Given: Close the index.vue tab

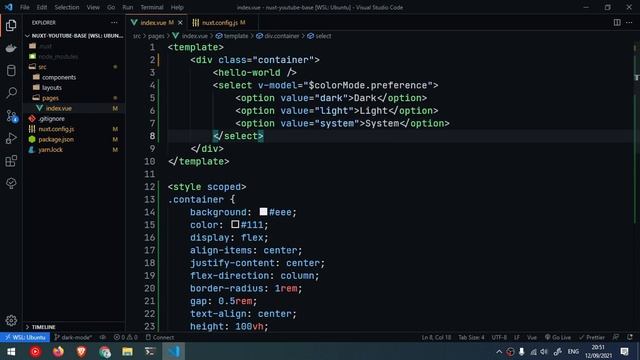Looking at the screenshot, I should click(180, 23).
